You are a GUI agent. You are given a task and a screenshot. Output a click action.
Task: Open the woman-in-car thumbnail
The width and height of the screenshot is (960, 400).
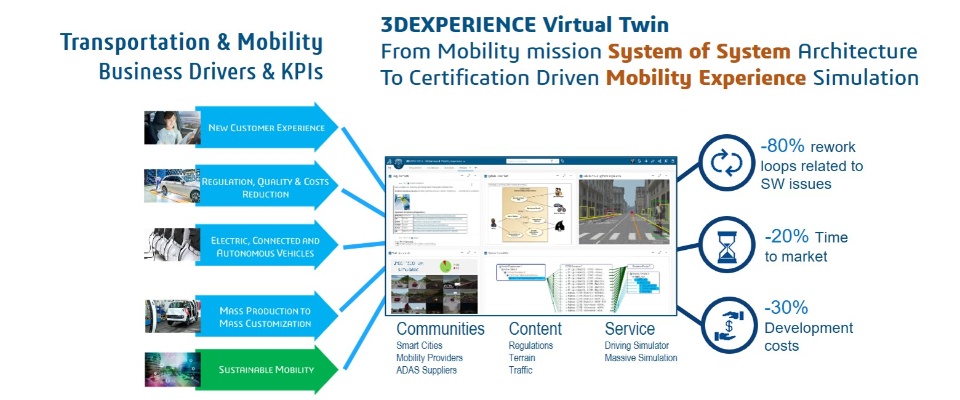tap(171, 127)
